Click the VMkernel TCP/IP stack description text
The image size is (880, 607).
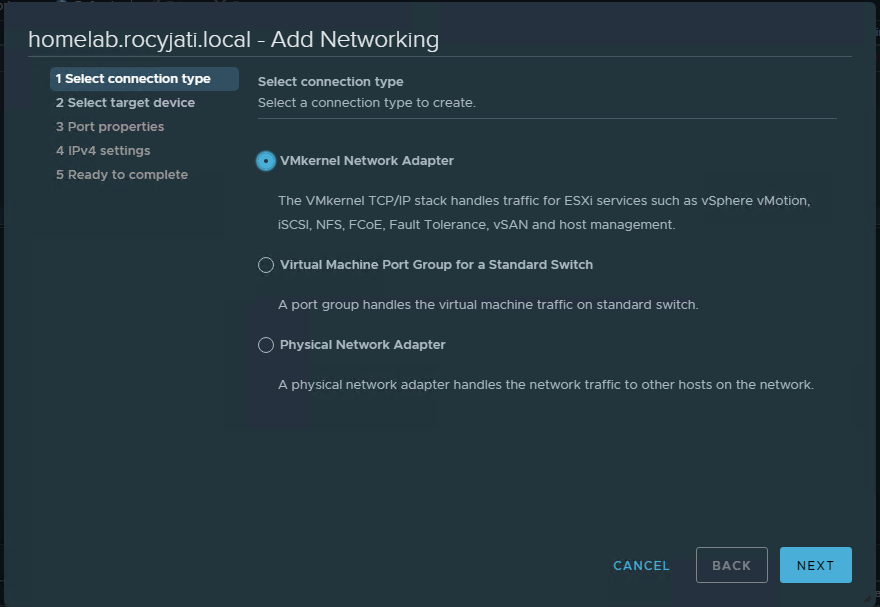(544, 213)
